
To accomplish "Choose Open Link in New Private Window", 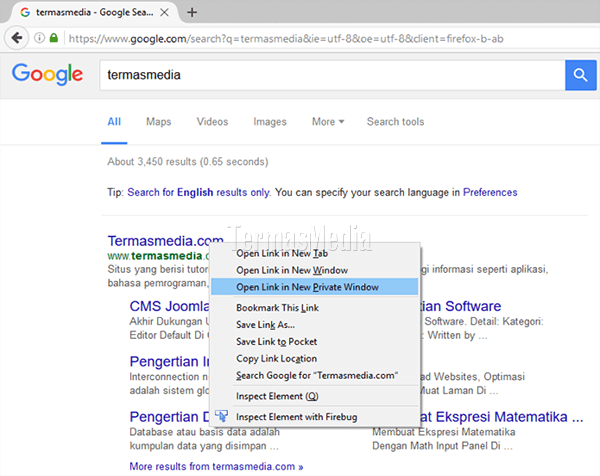I will click(315, 287).
